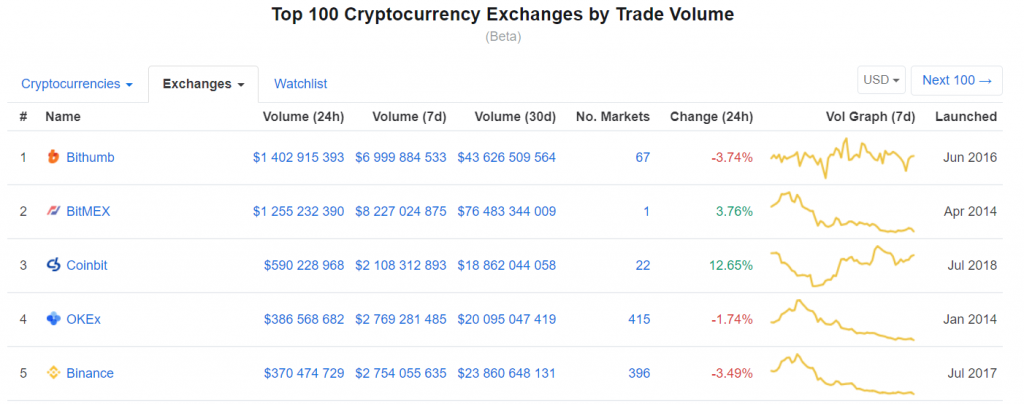This screenshot has height=404, width=1024.
Task: Sort table by Change (24h) header
Action: 711,117
